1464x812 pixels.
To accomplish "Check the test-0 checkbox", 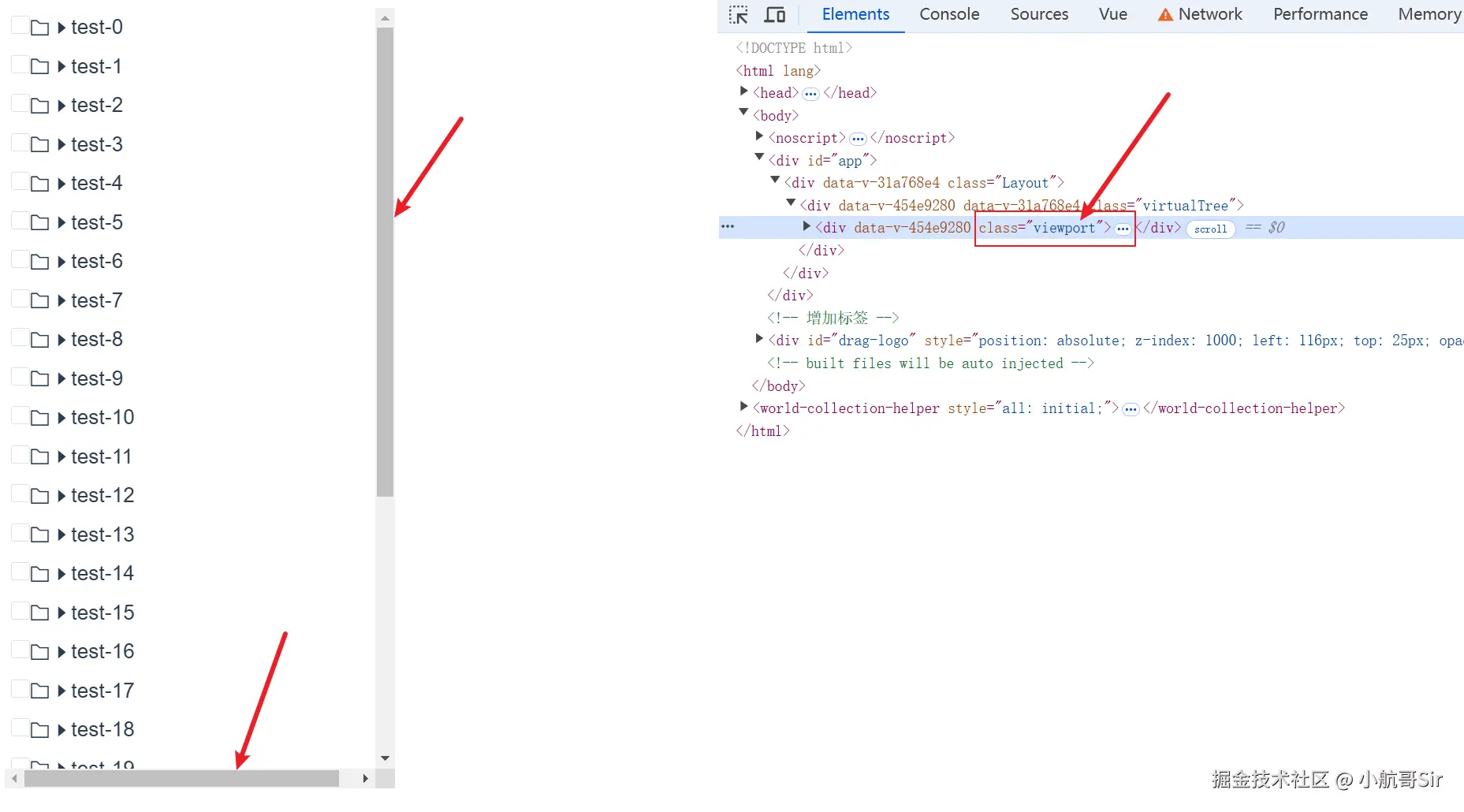I will point(20,26).
